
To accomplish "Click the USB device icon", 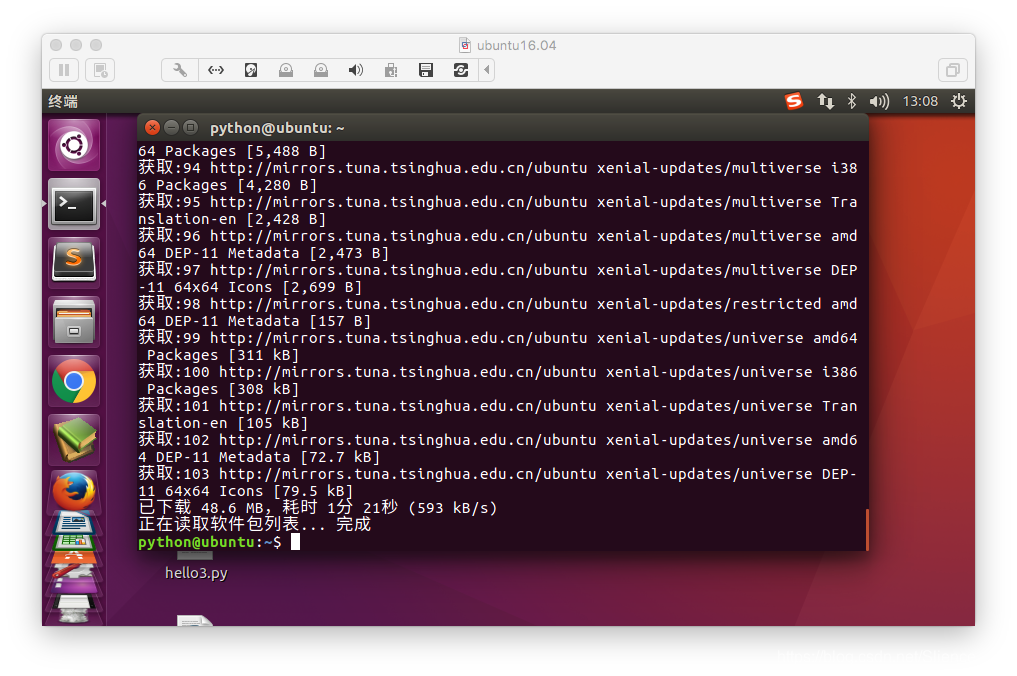I will click(390, 70).
